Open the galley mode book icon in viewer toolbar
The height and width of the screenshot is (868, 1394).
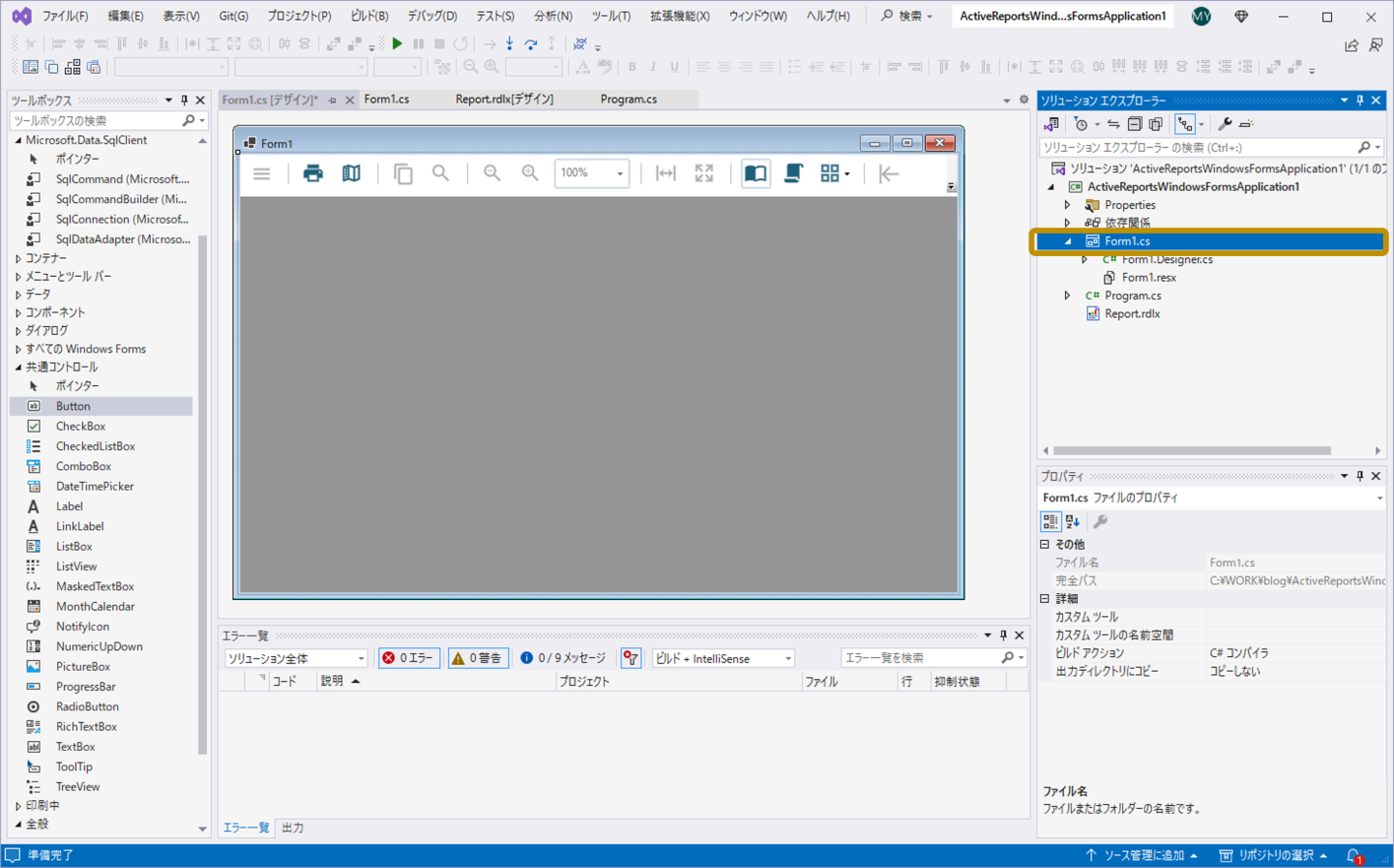(x=351, y=173)
